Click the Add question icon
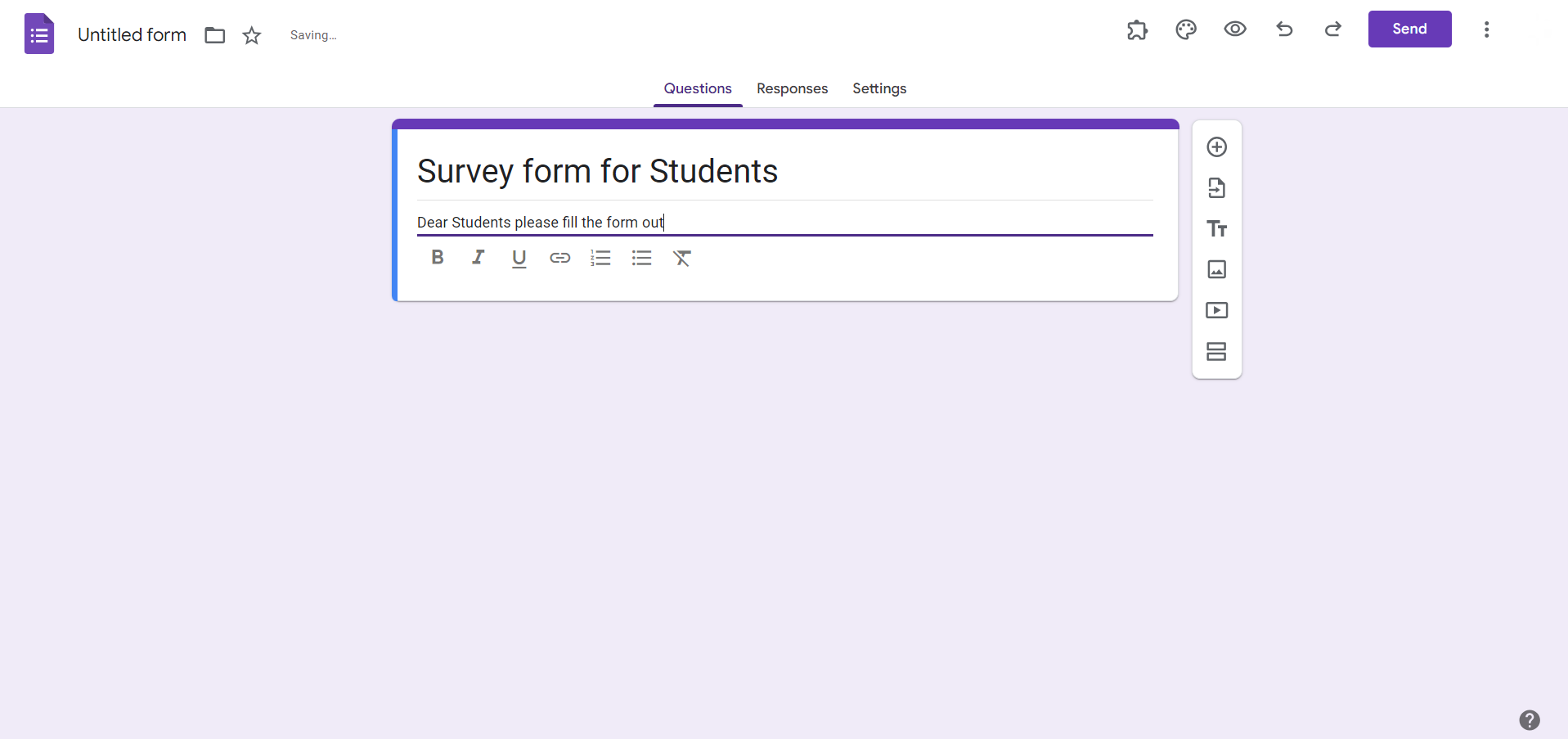The height and width of the screenshot is (739, 1568). 1216,147
